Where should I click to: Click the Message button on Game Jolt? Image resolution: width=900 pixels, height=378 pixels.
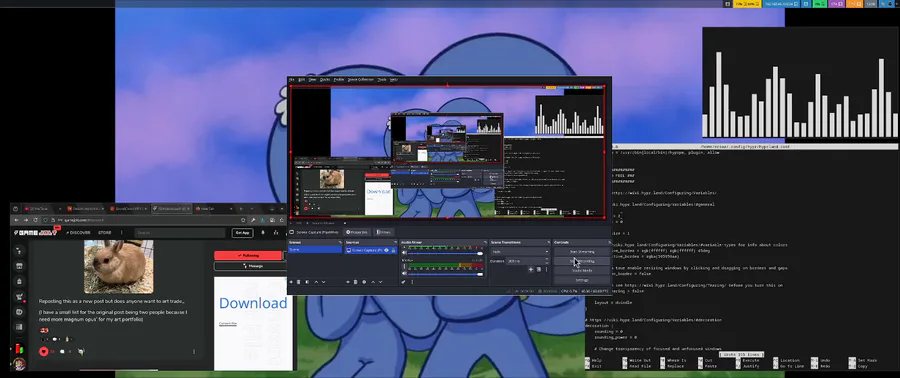250,266
